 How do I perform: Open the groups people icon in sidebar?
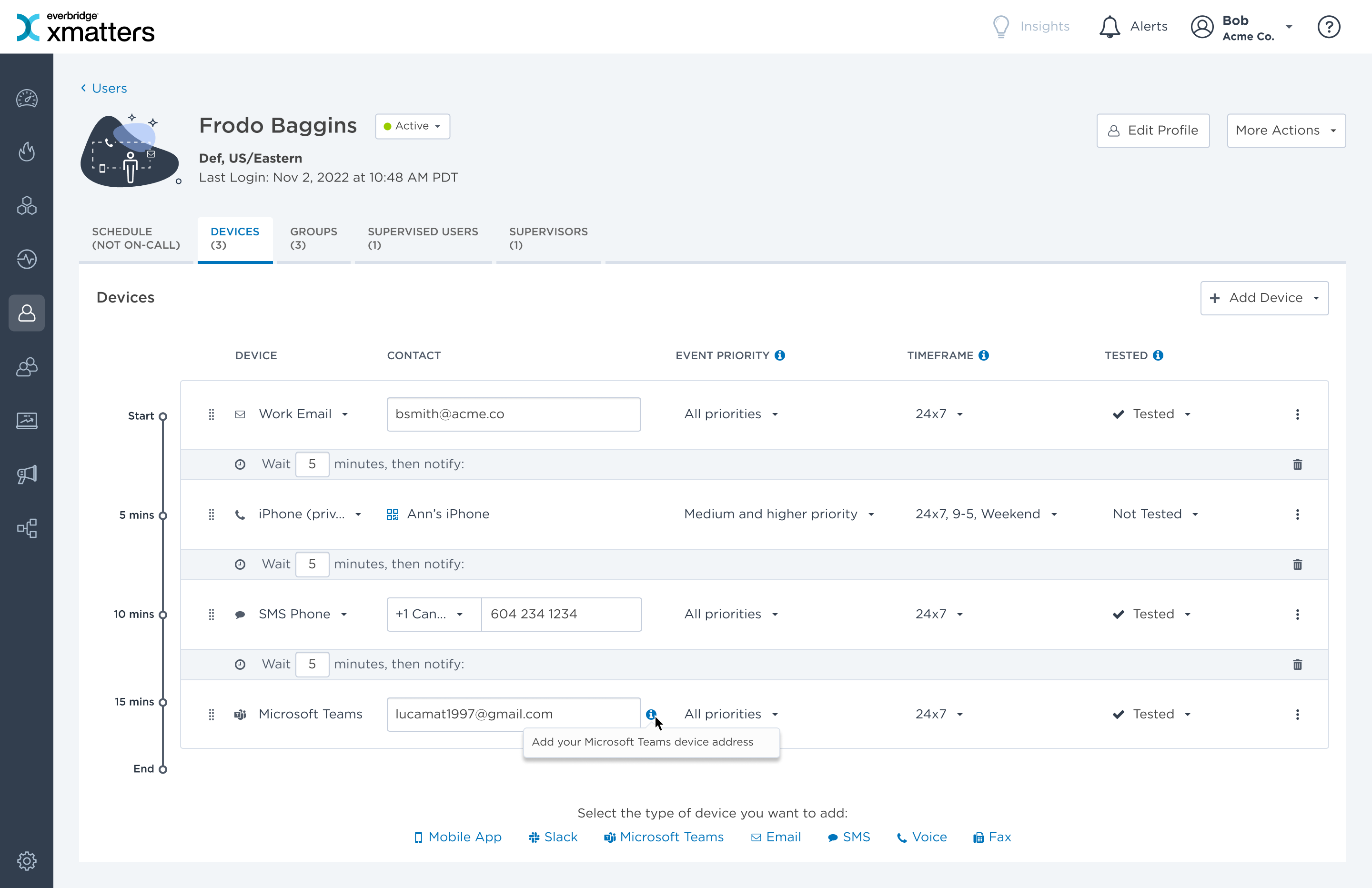(27, 367)
